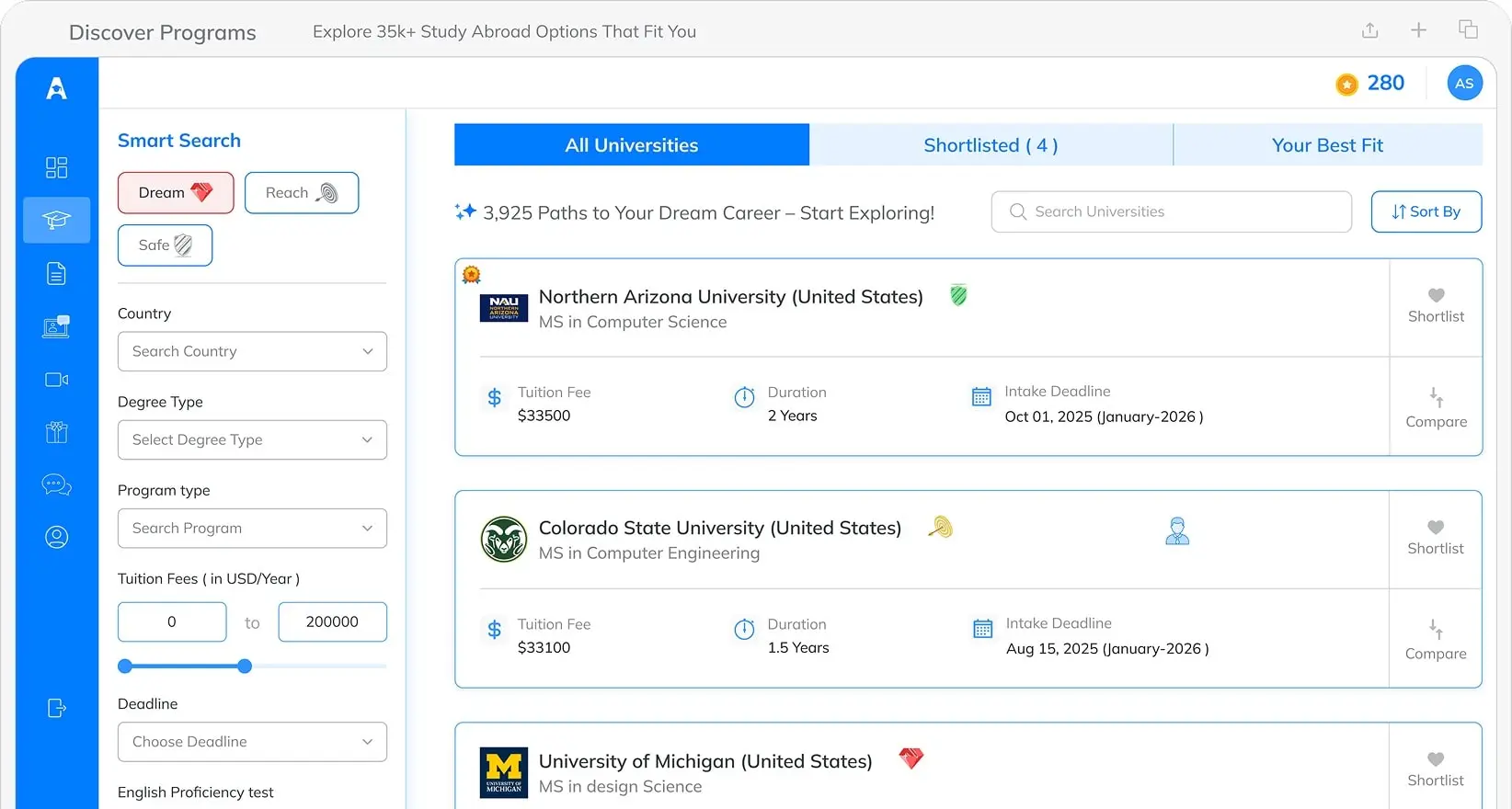
Task: Toggle the Reach filter chip
Action: tap(302, 192)
